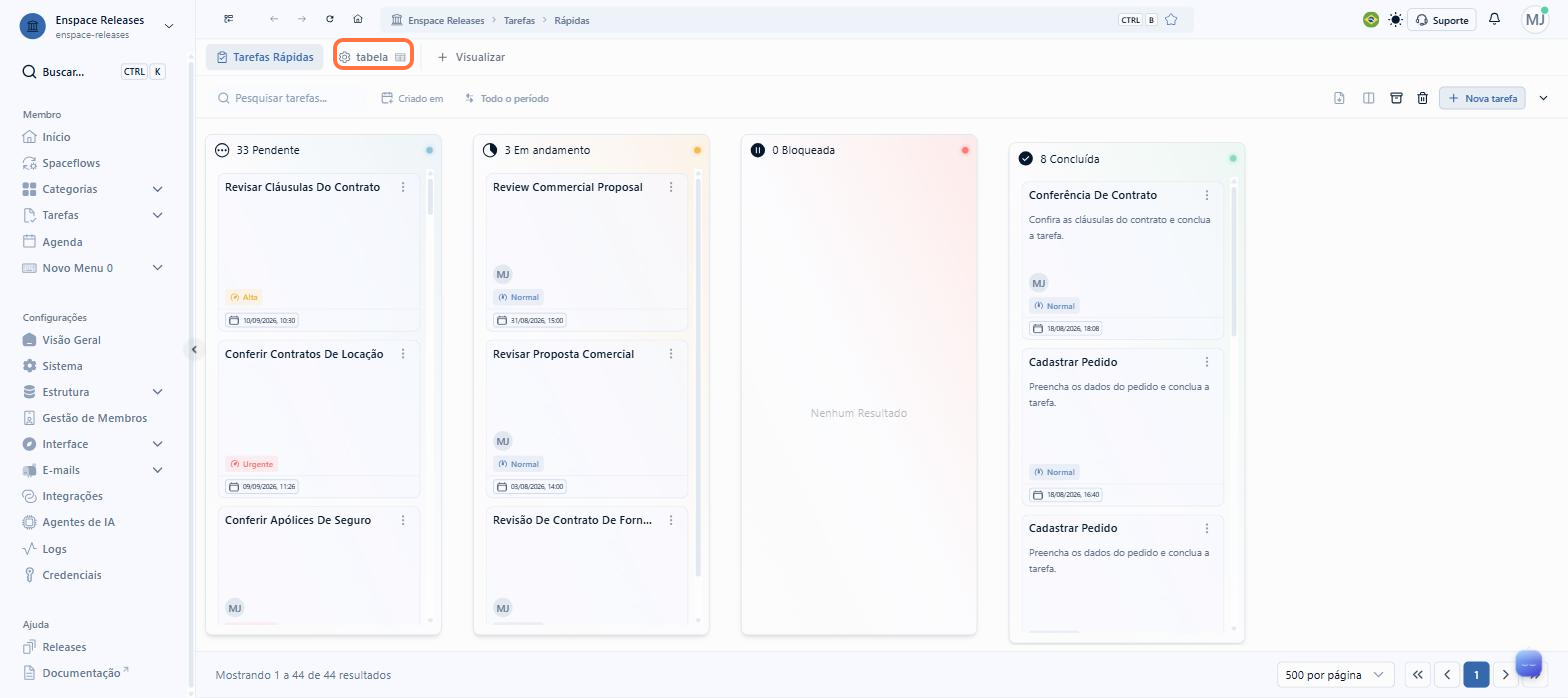Click the Suporte button
This screenshot has width=1568, height=698.
click(1442, 20)
